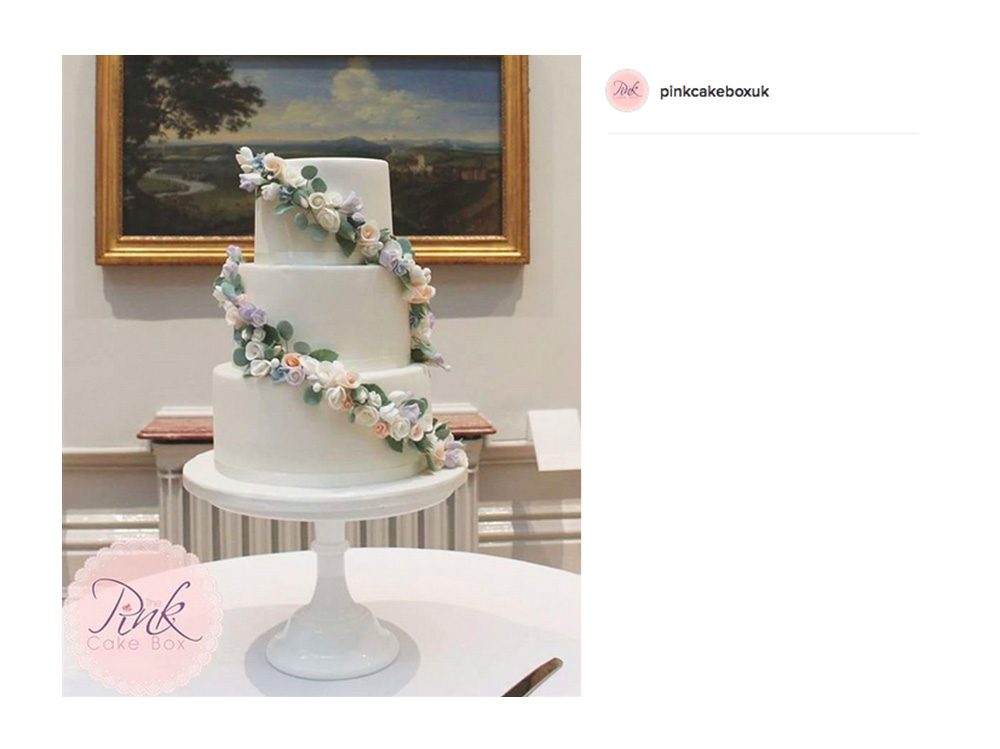Click the cake stand's round plate edge
The width and height of the screenshot is (1000, 749).
(325, 489)
